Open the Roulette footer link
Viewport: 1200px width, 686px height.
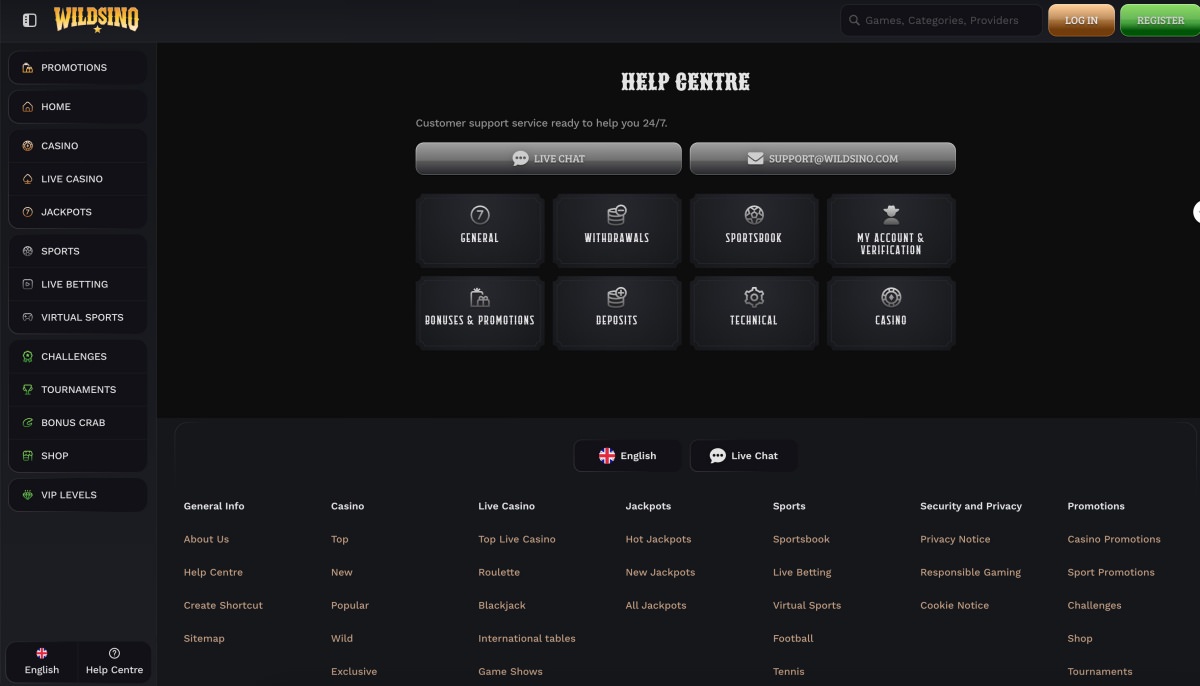tap(499, 572)
